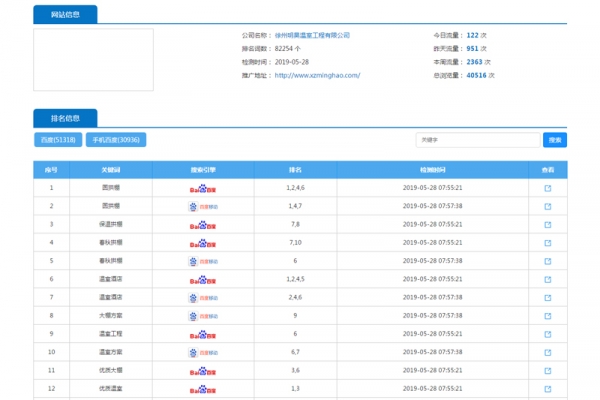Click the mobile Baidu logo in row 7
Screen dimensions: 600x400
[203, 298]
